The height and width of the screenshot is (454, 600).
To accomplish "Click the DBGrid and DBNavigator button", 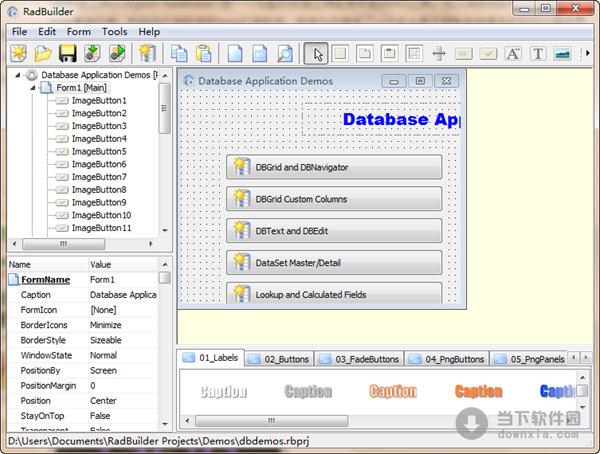I will [x=334, y=167].
